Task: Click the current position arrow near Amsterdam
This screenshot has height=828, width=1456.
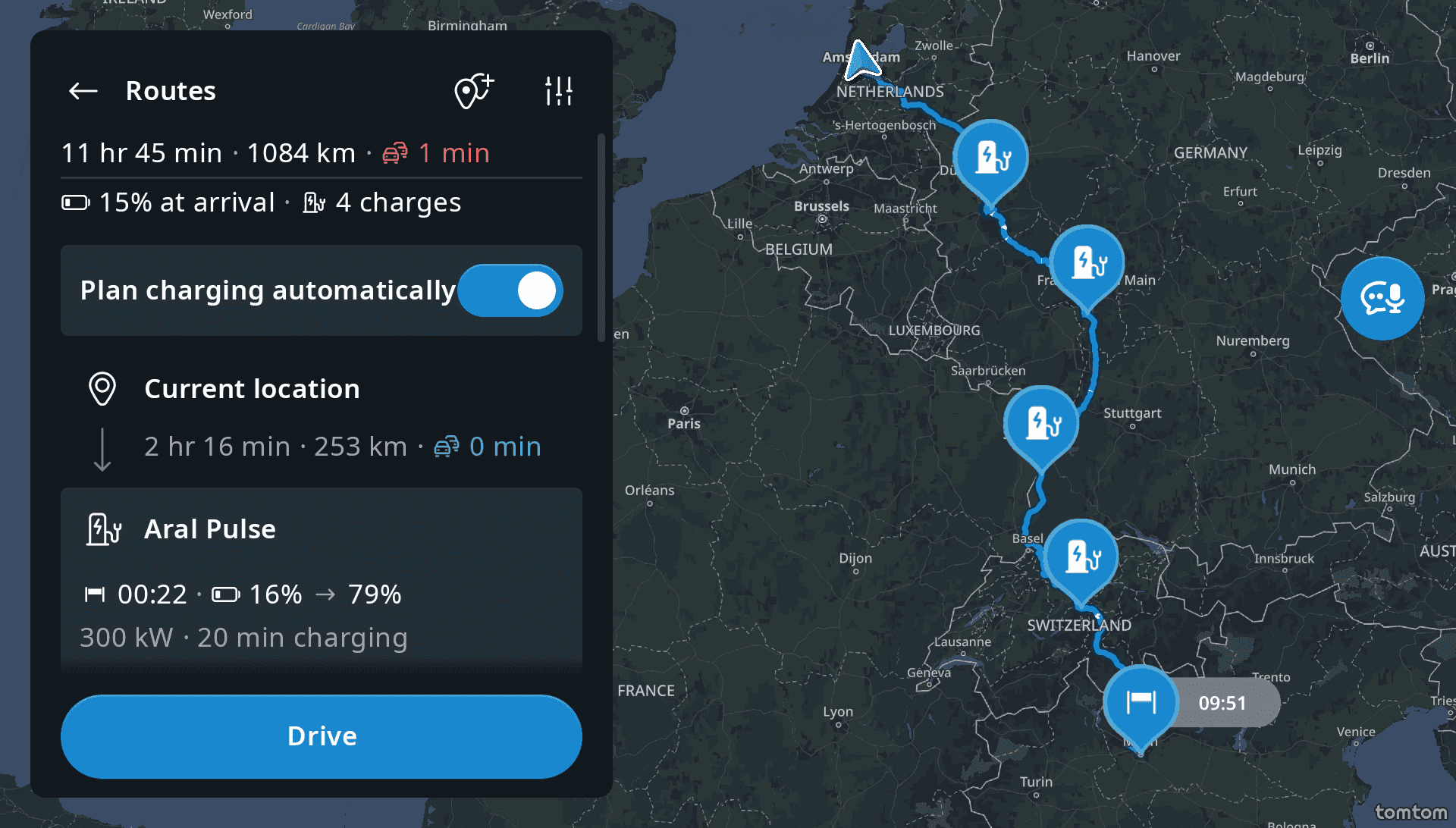Action: [861, 62]
